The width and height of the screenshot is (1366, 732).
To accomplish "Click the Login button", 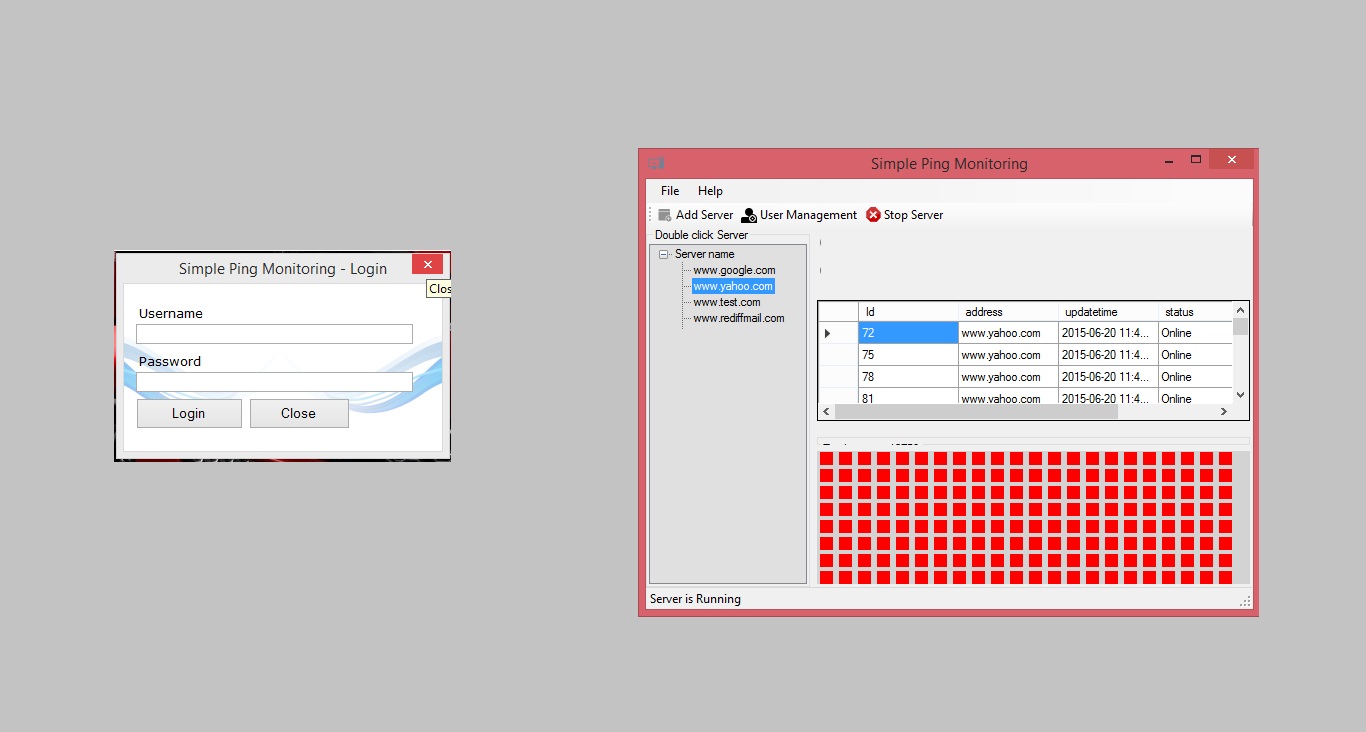I will (189, 414).
